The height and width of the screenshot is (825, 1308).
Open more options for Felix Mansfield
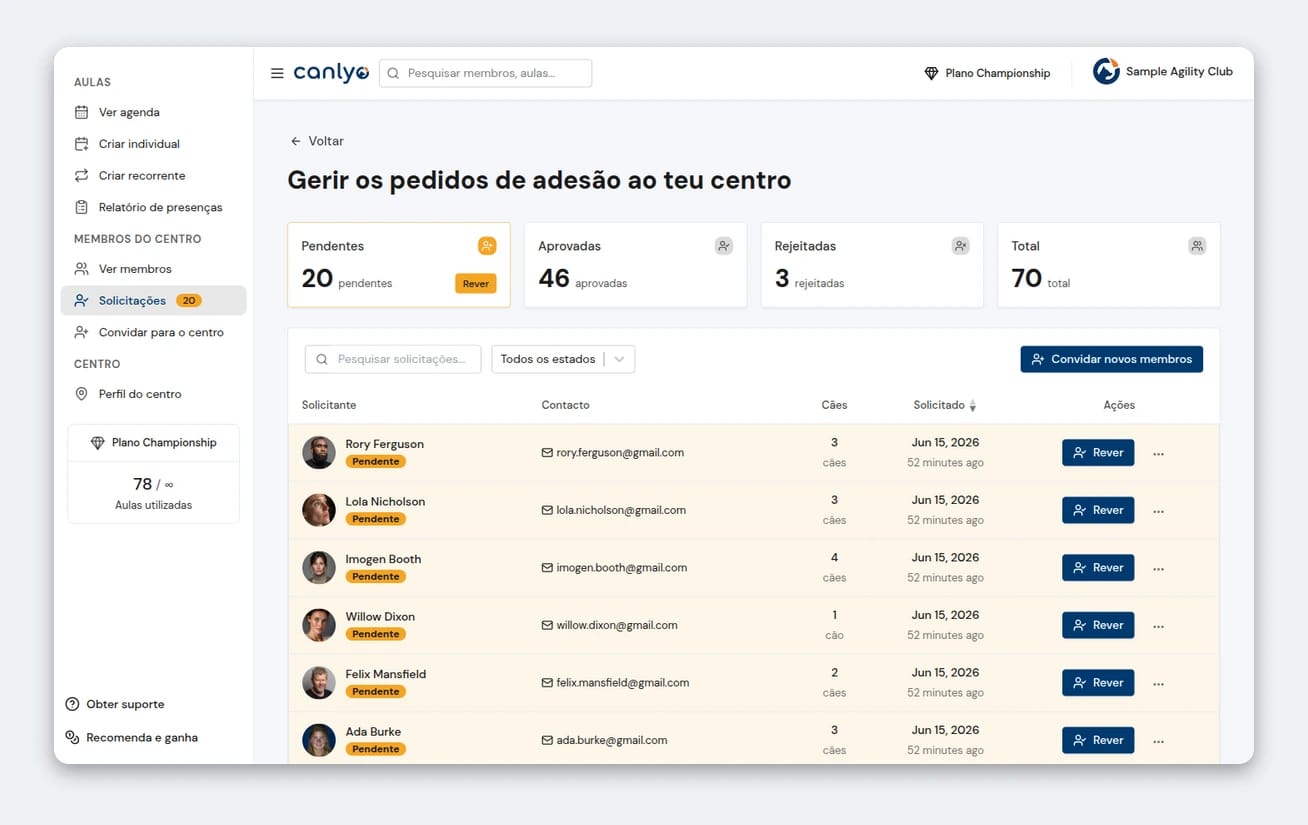click(x=1158, y=684)
